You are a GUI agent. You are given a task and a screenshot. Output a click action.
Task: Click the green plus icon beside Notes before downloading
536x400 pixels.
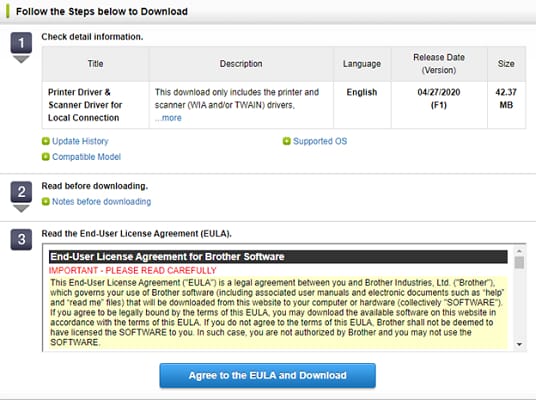(x=46, y=202)
